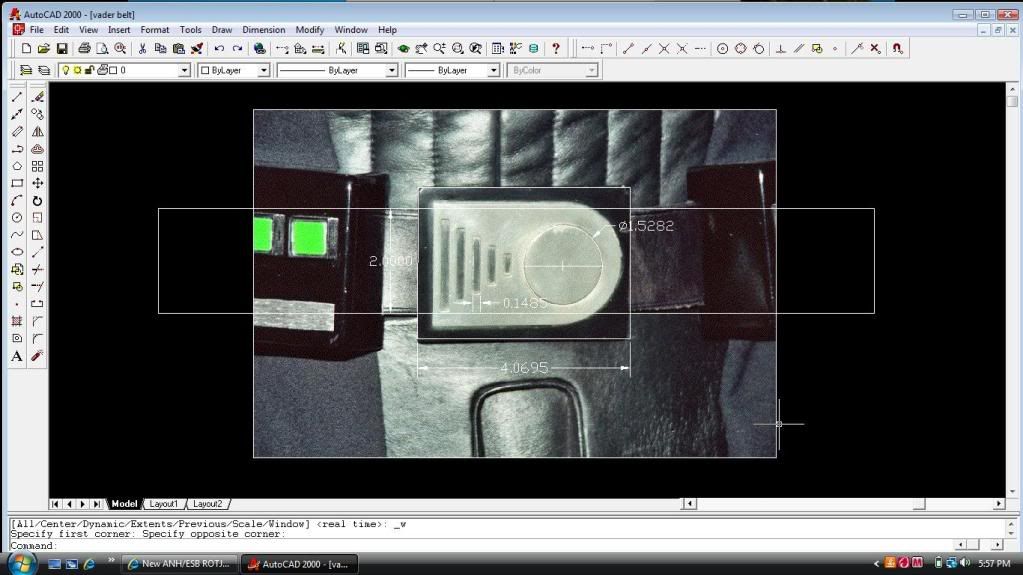The height and width of the screenshot is (575, 1023).
Task: Select the Snap to Endpoint icon
Action: coord(628,48)
